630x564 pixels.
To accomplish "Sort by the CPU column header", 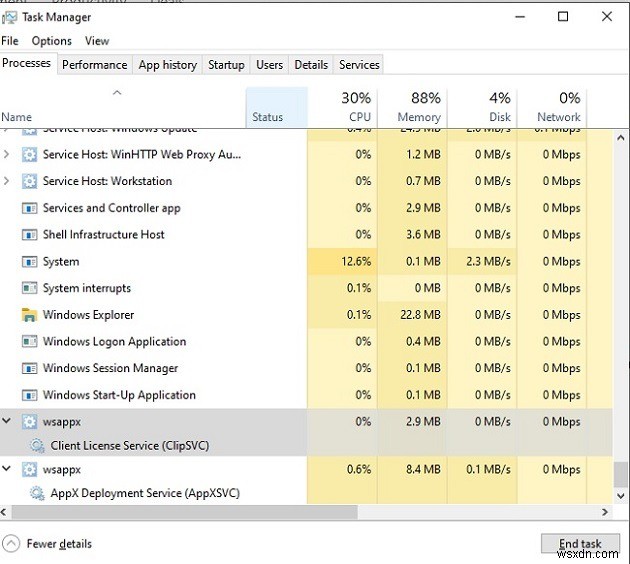I will (342, 107).
